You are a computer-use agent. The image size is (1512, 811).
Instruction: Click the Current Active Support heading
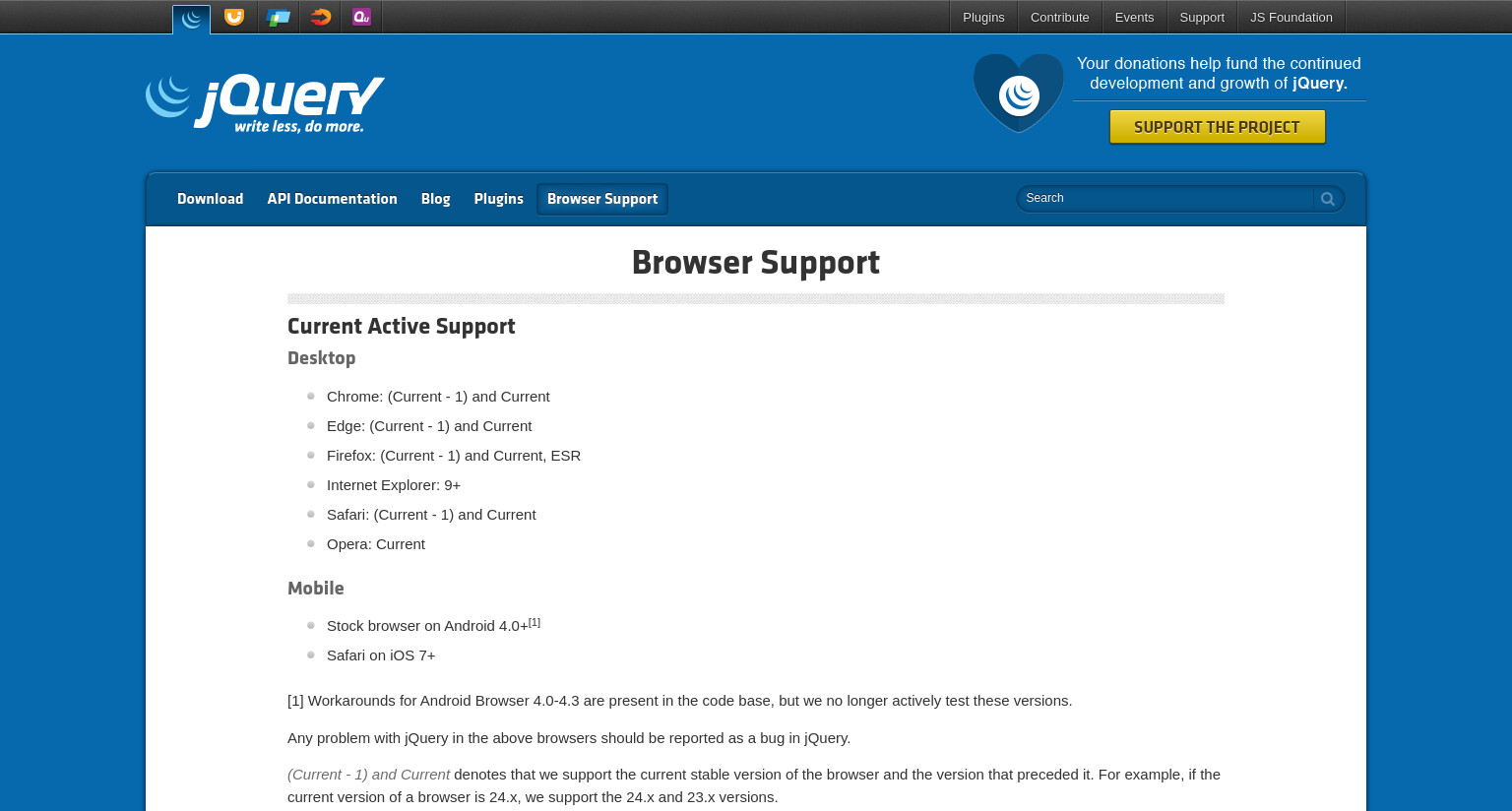tap(401, 326)
